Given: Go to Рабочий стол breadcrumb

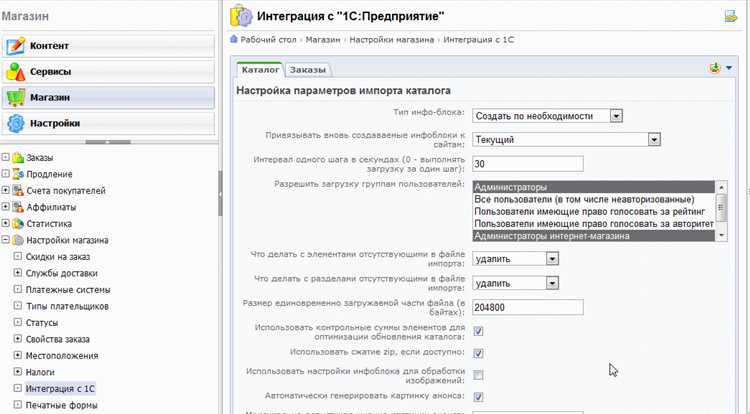Looking at the screenshot, I should tap(268, 40).
